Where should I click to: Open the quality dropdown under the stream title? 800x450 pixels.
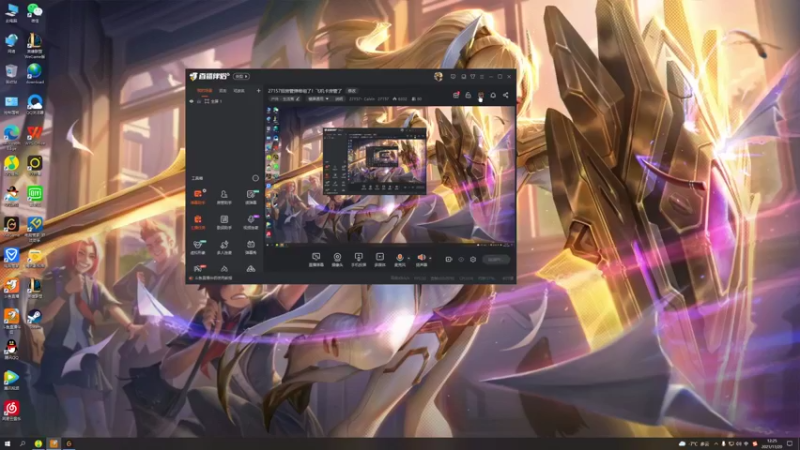(x=318, y=99)
